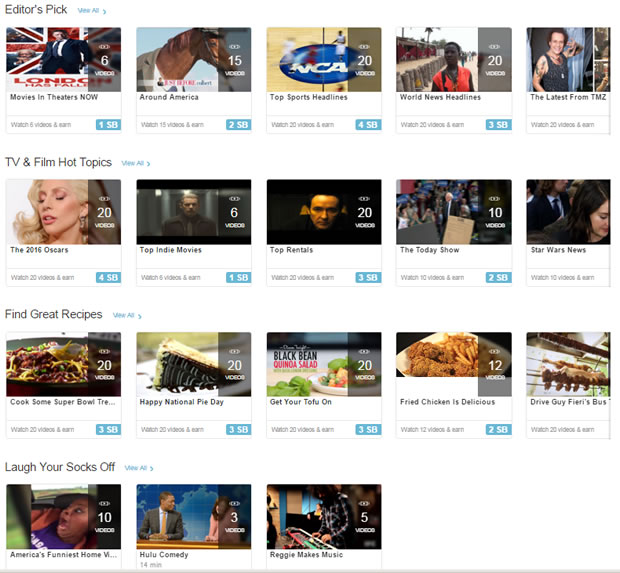Open America's Funniest Home Videos thumbnail

64,516
